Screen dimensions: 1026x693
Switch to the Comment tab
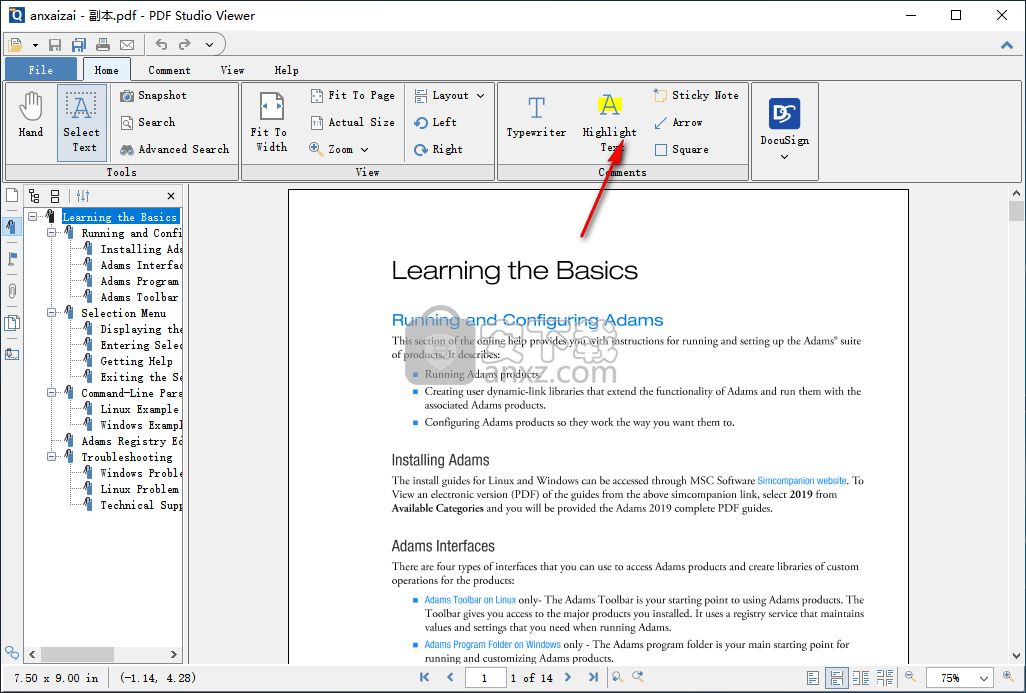pos(169,70)
